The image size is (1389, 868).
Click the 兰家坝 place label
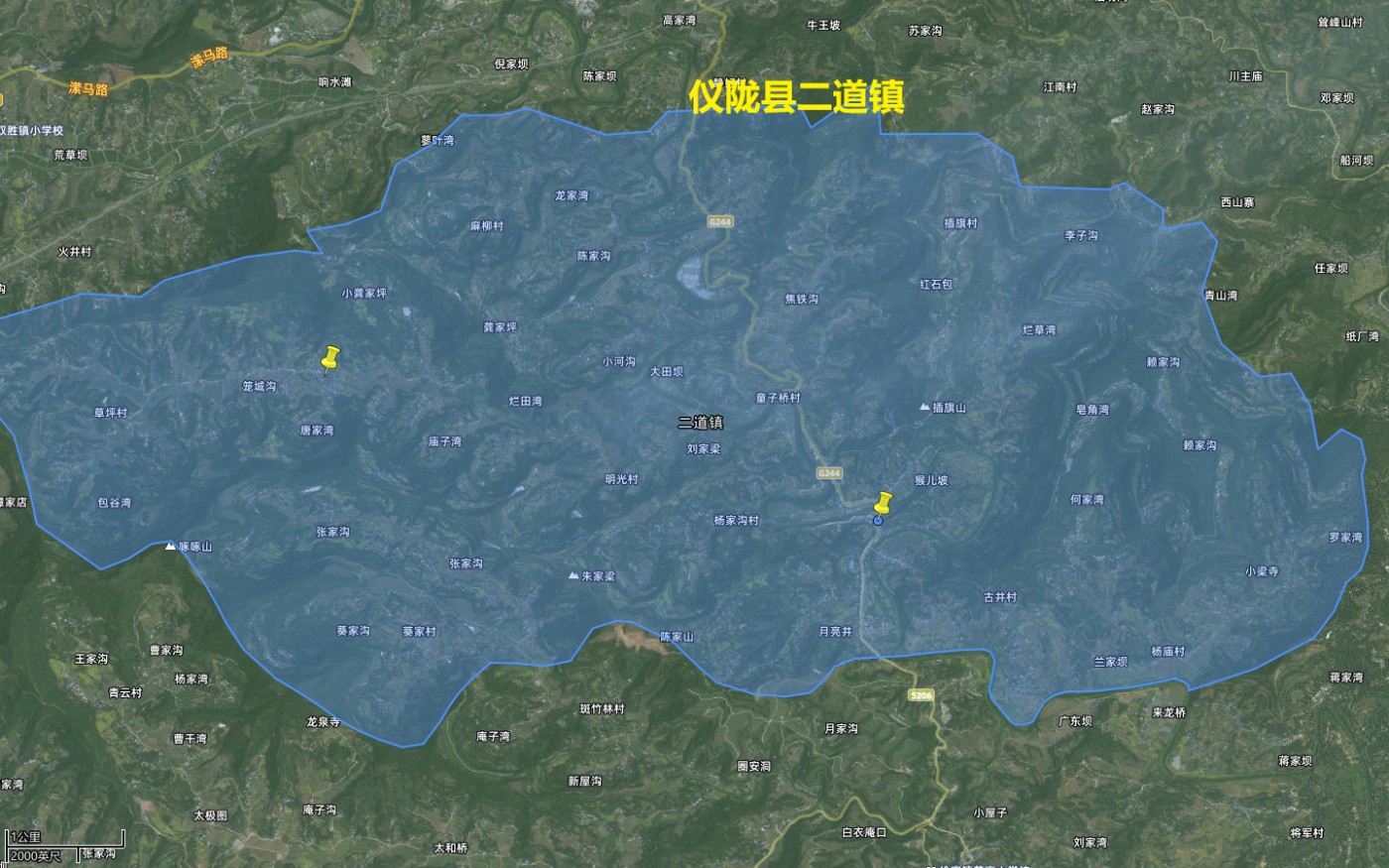(1110, 661)
